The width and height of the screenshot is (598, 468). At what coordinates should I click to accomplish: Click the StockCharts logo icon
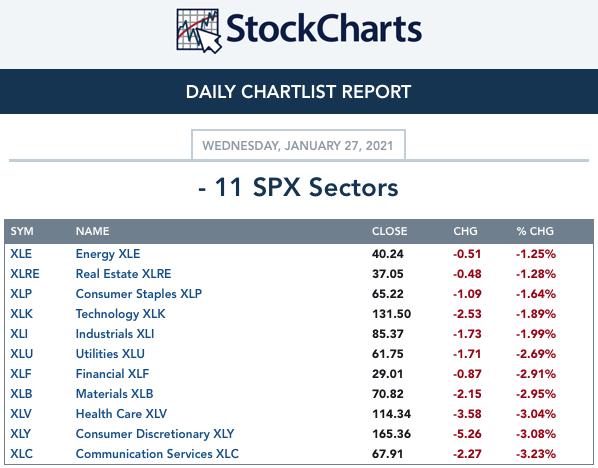pyautogui.click(x=199, y=31)
